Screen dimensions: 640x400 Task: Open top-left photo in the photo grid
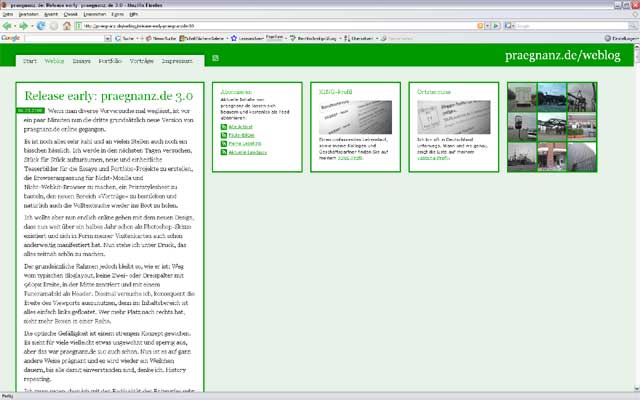[522, 97]
